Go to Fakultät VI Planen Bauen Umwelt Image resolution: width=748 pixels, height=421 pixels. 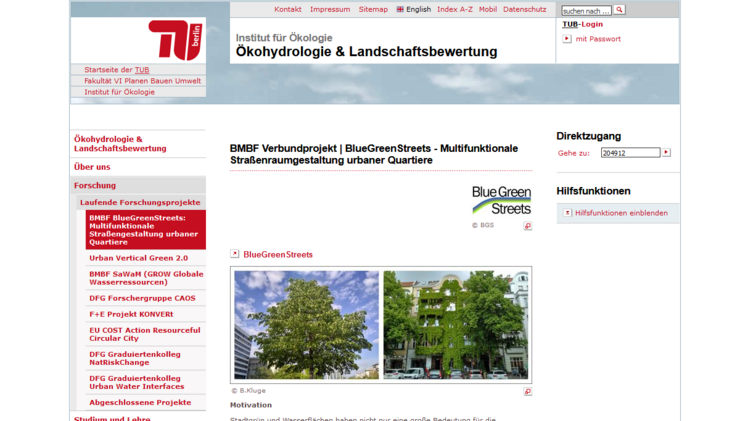pyautogui.click(x=142, y=81)
